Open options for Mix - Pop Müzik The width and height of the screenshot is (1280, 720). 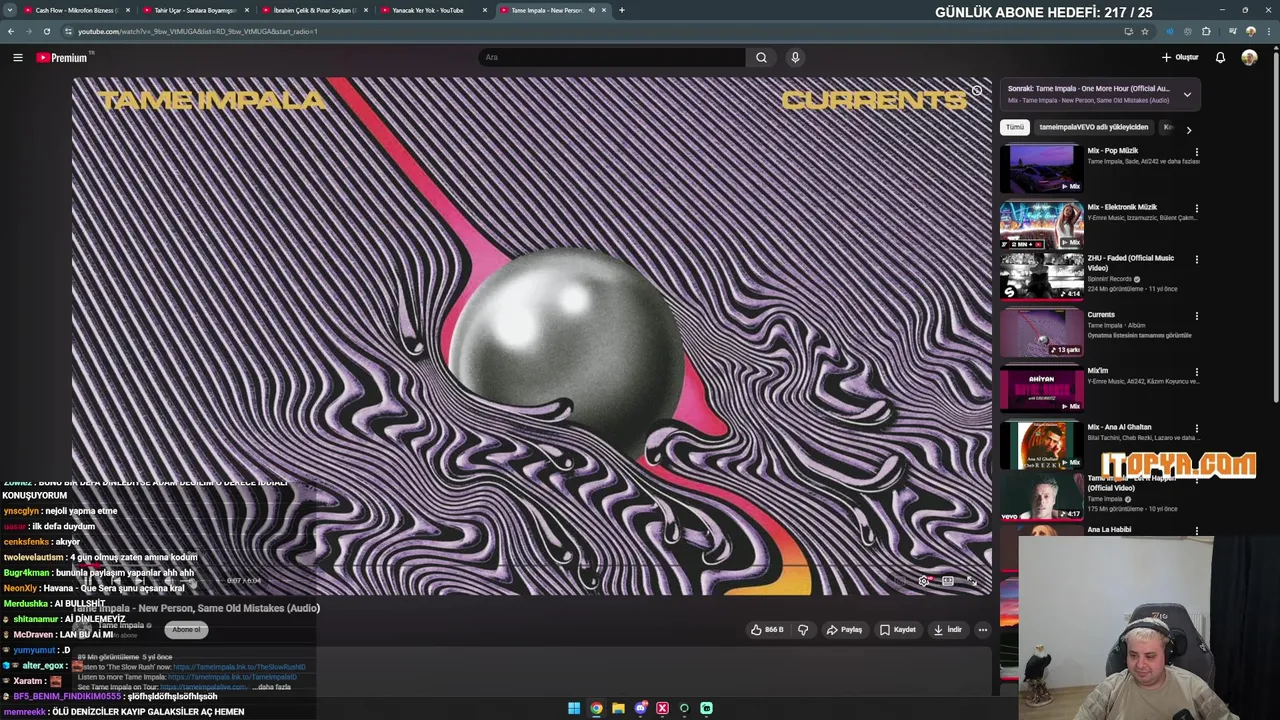1196,153
